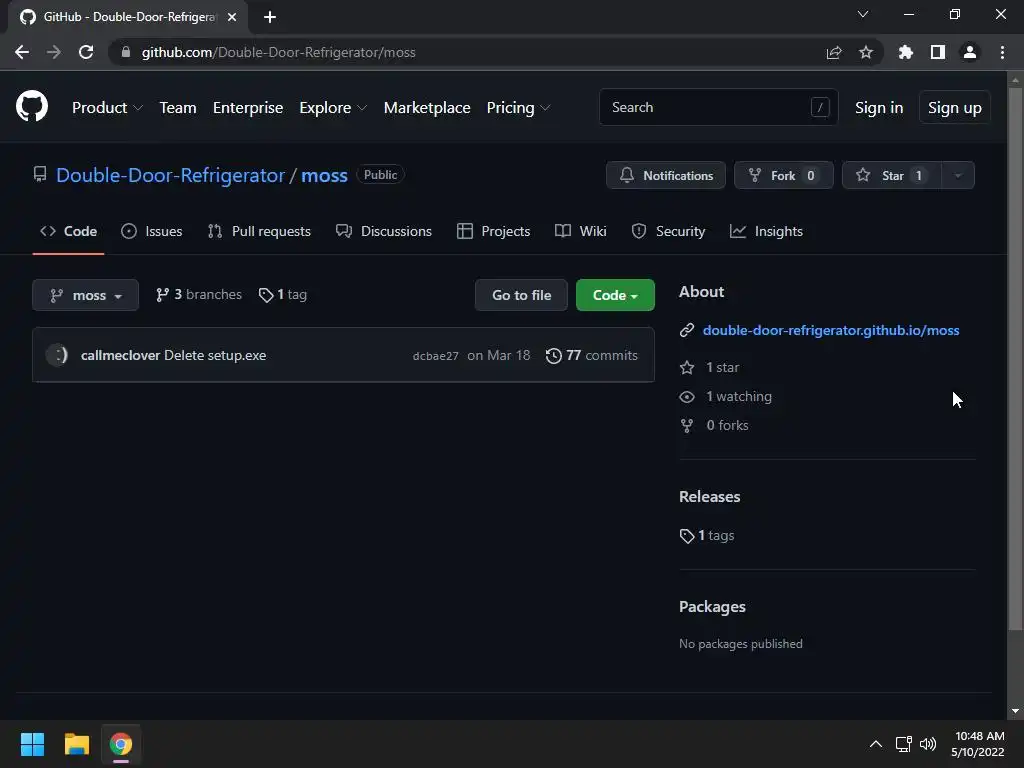Screen dimensions: 1024x768
Task: Click Sign in
Action: [879, 107]
